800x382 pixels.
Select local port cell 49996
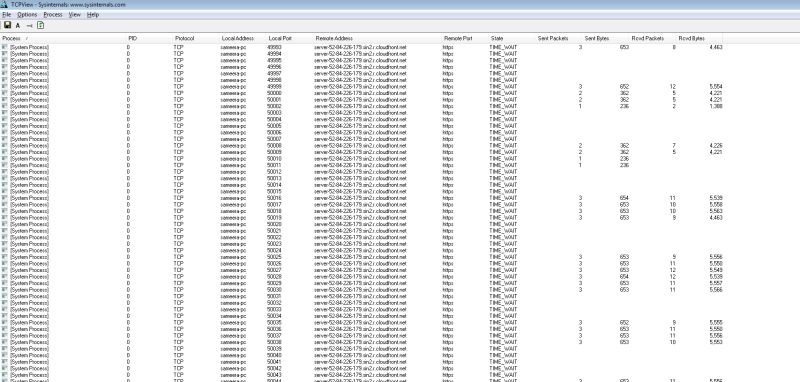274,67
